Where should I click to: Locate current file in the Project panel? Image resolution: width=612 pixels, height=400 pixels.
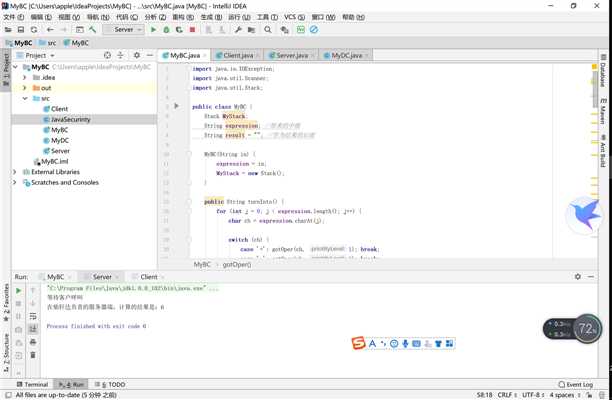point(107,55)
